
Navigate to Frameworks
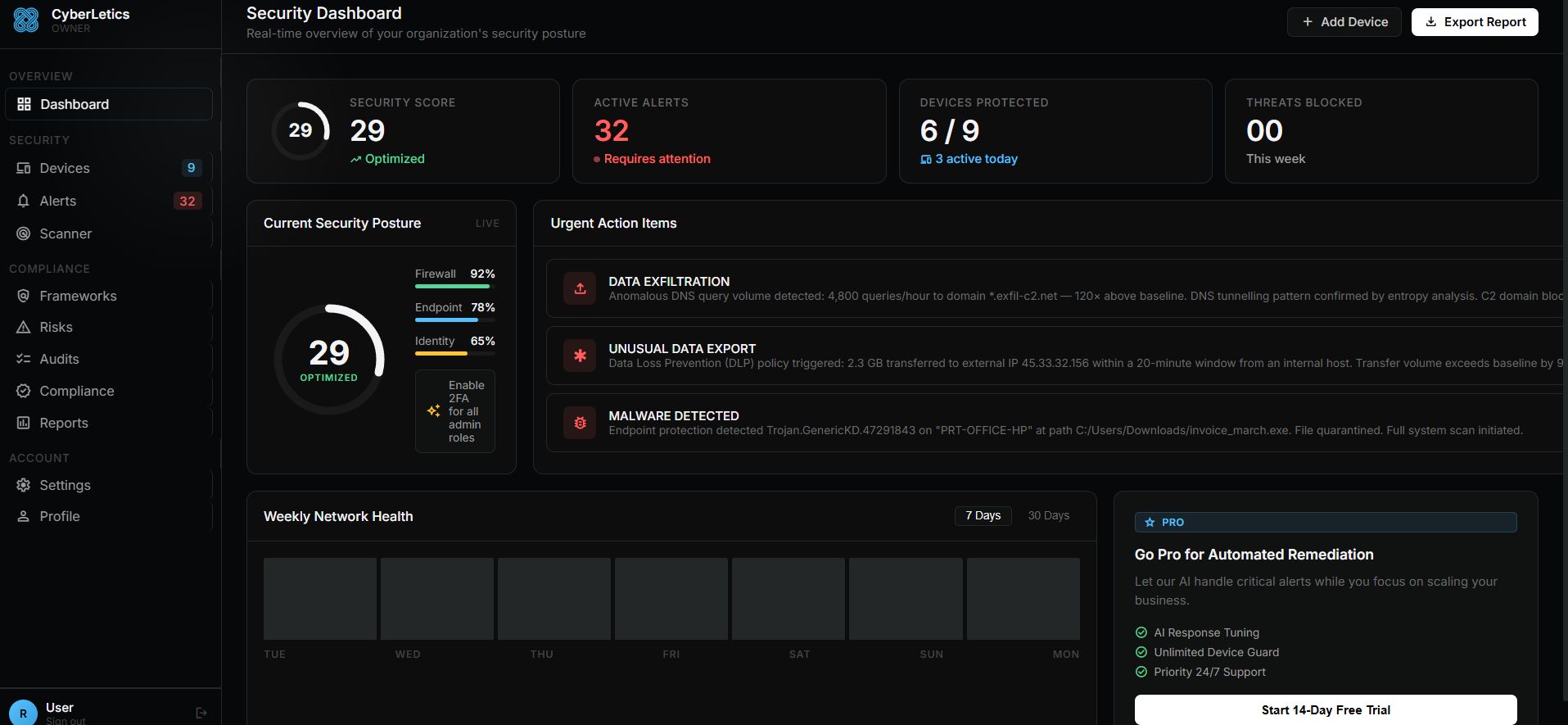tap(109, 296)
